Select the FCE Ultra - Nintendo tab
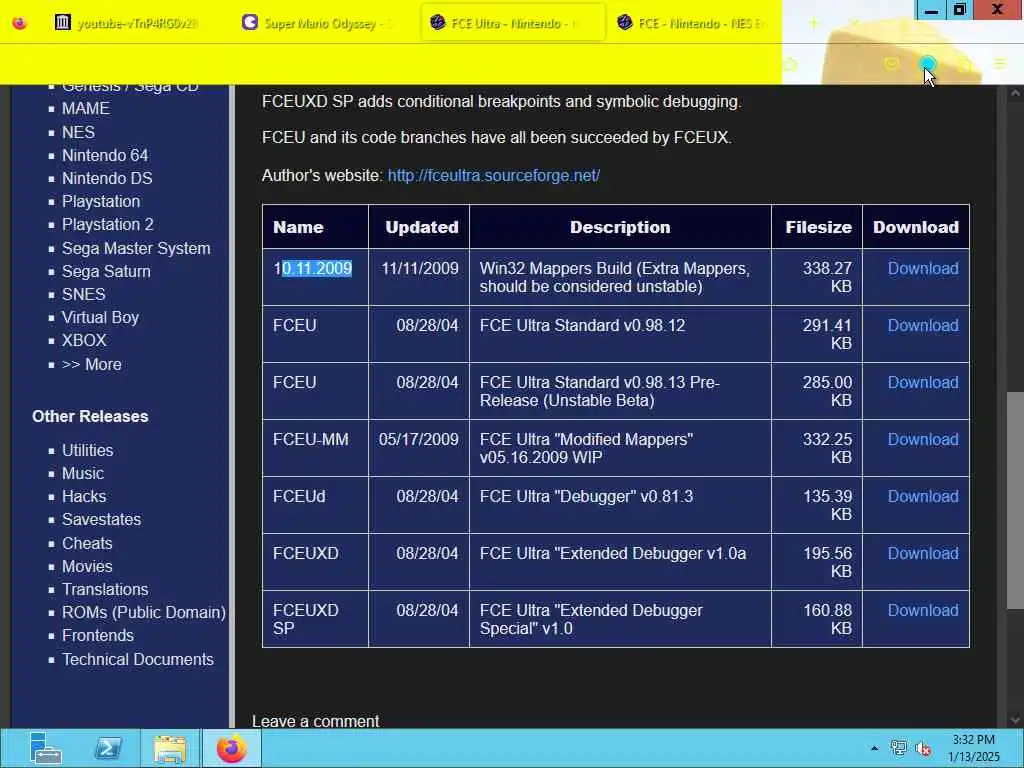Image resolution: width=1024 pixels, height=768 pixels. (x=513, y=24)
